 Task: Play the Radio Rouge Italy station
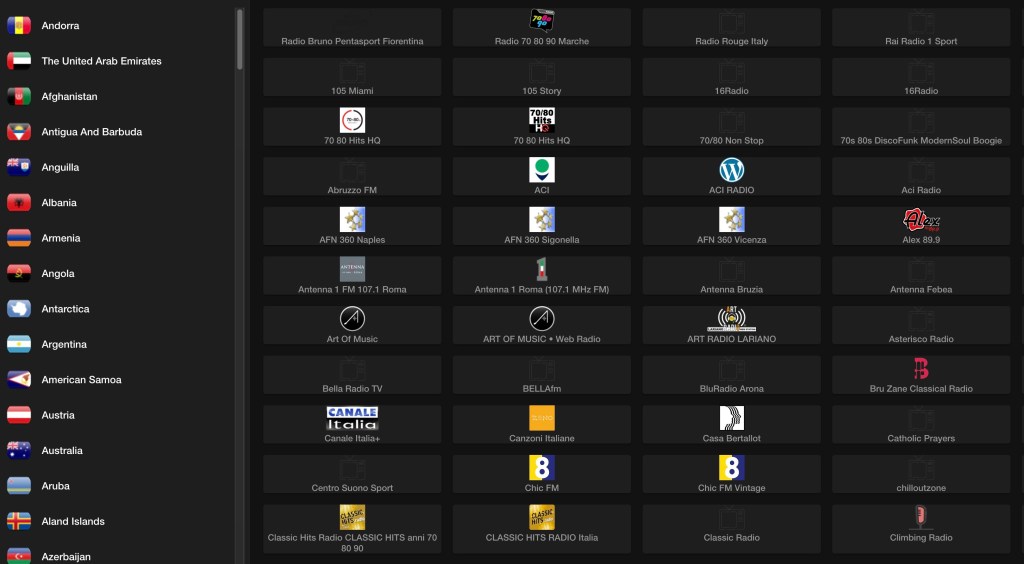coord(731,28)
